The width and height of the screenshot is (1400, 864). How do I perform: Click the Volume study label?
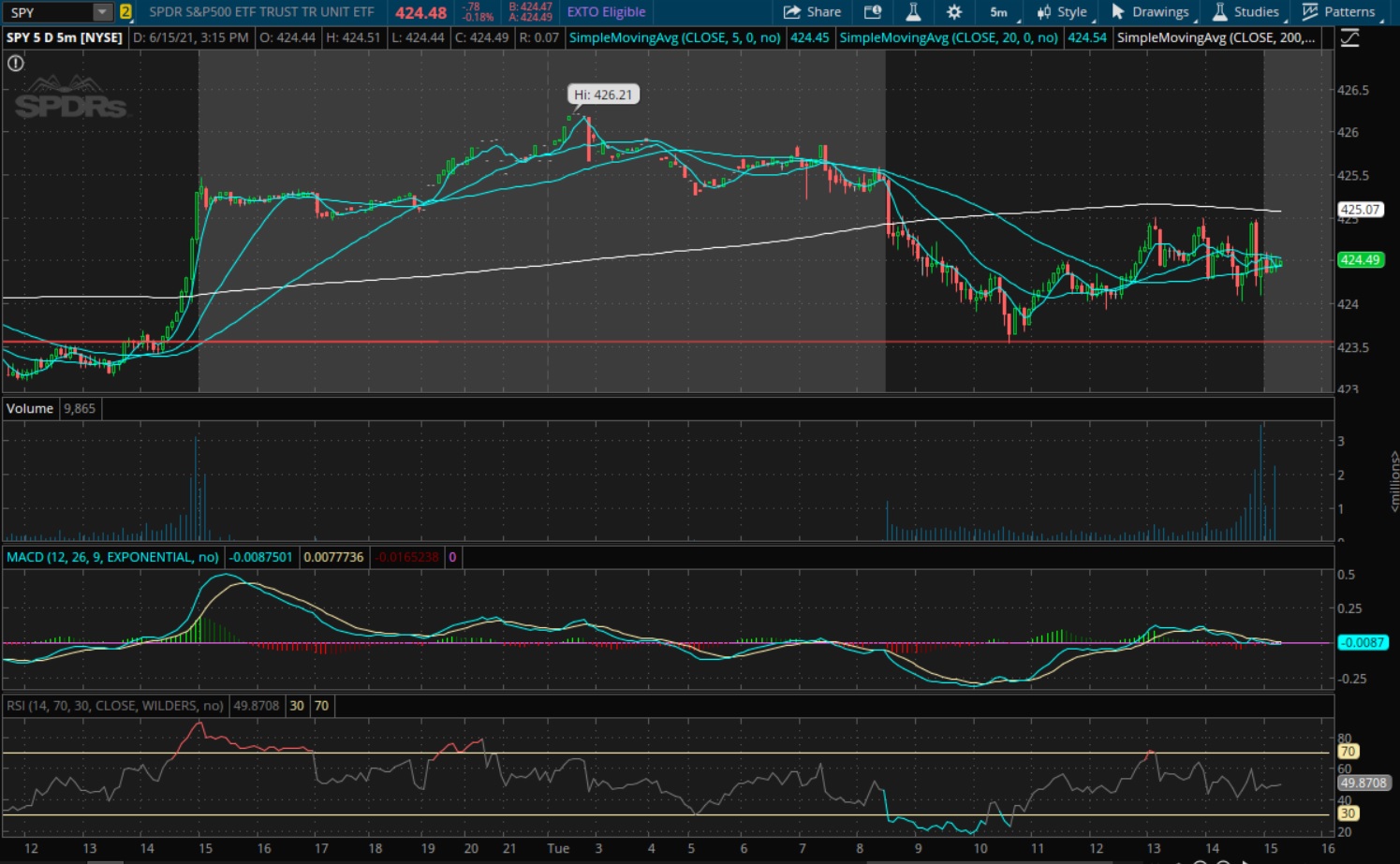(x=30, y=408)
